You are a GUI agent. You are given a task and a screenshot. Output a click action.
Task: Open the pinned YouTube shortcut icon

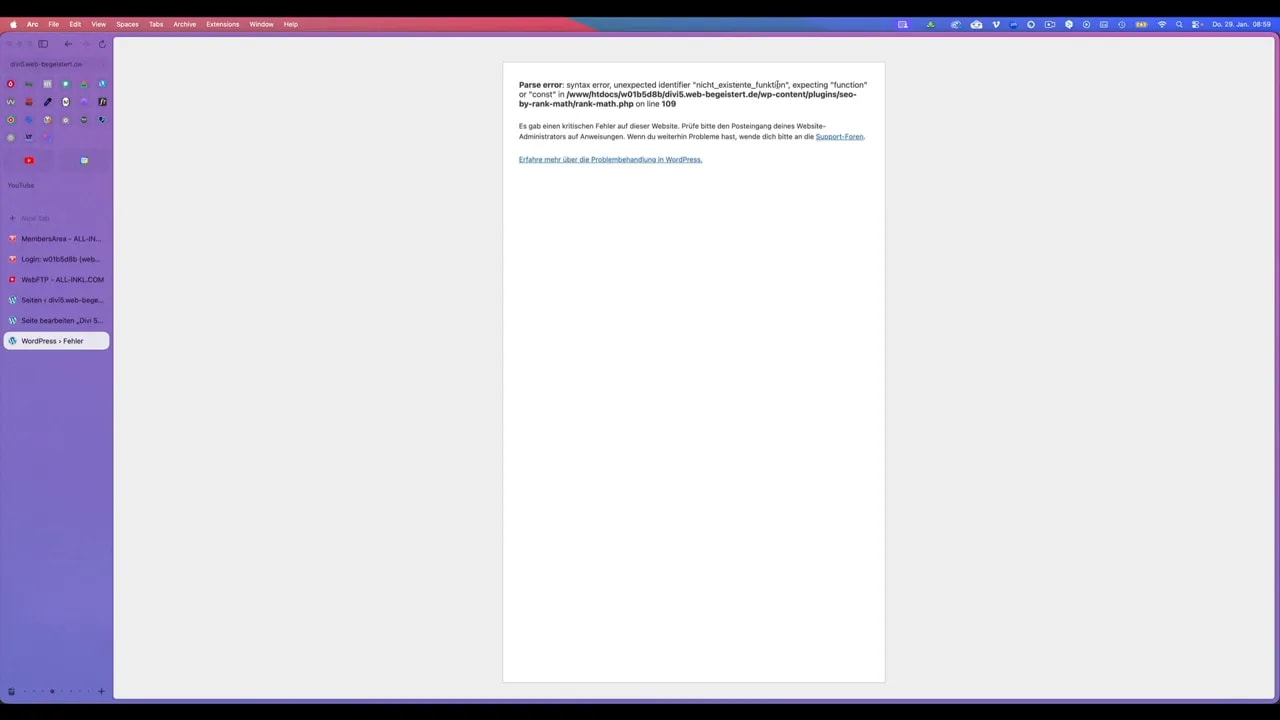[28, 160]
